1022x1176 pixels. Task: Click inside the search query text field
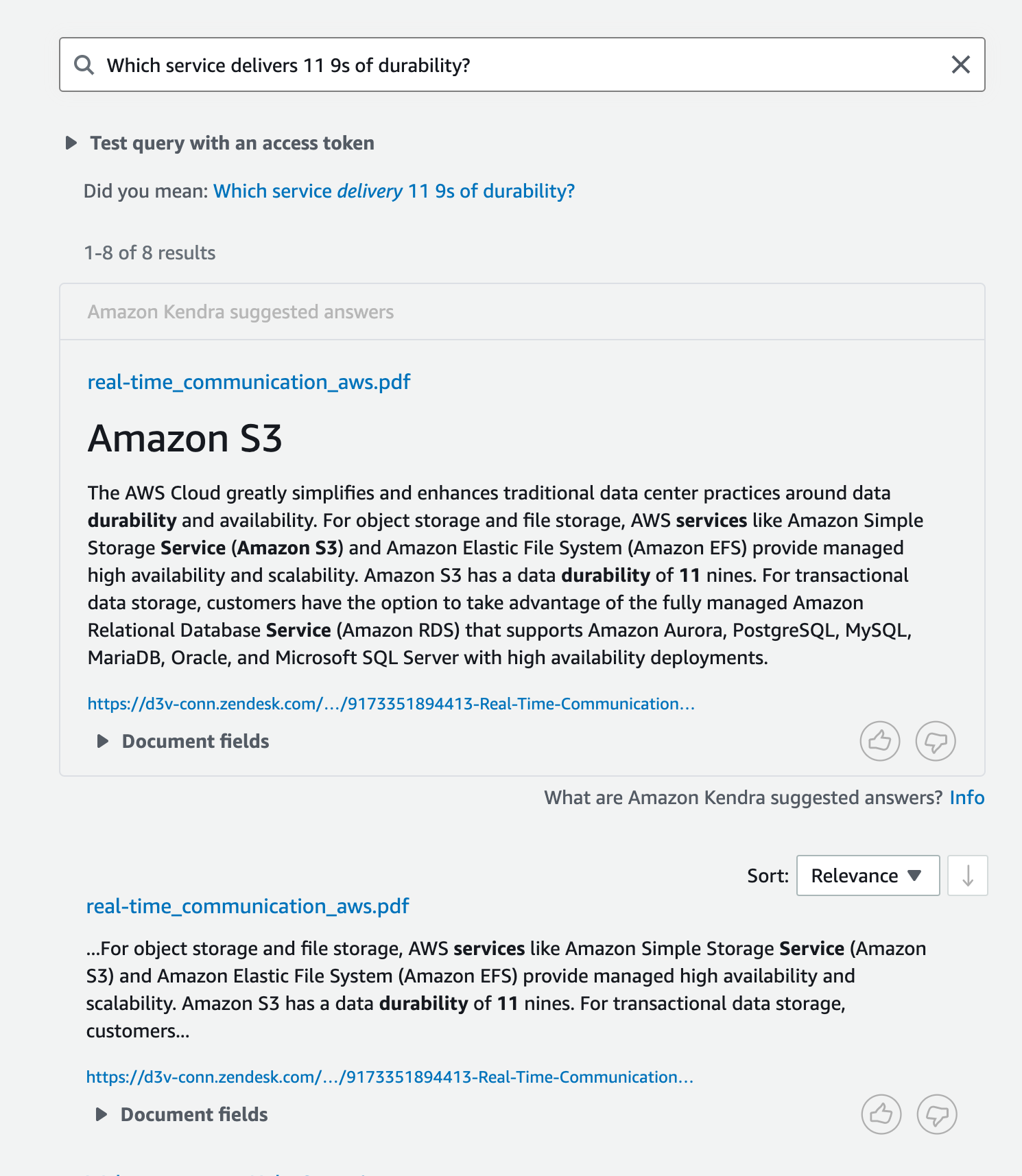pos(522,64)
